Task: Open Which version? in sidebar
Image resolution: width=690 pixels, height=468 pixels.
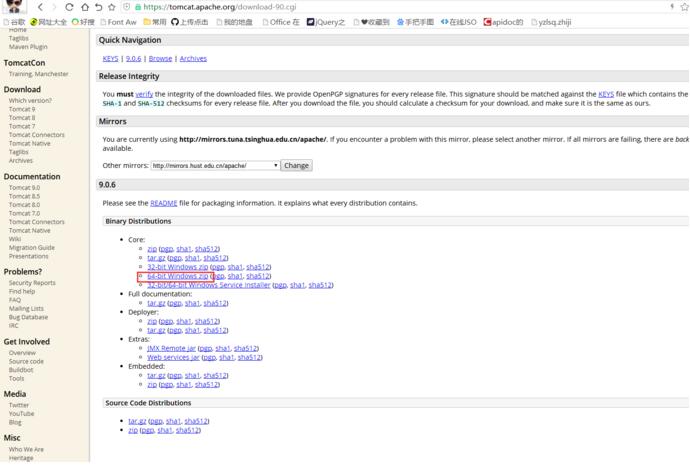Action: (30, 101)
